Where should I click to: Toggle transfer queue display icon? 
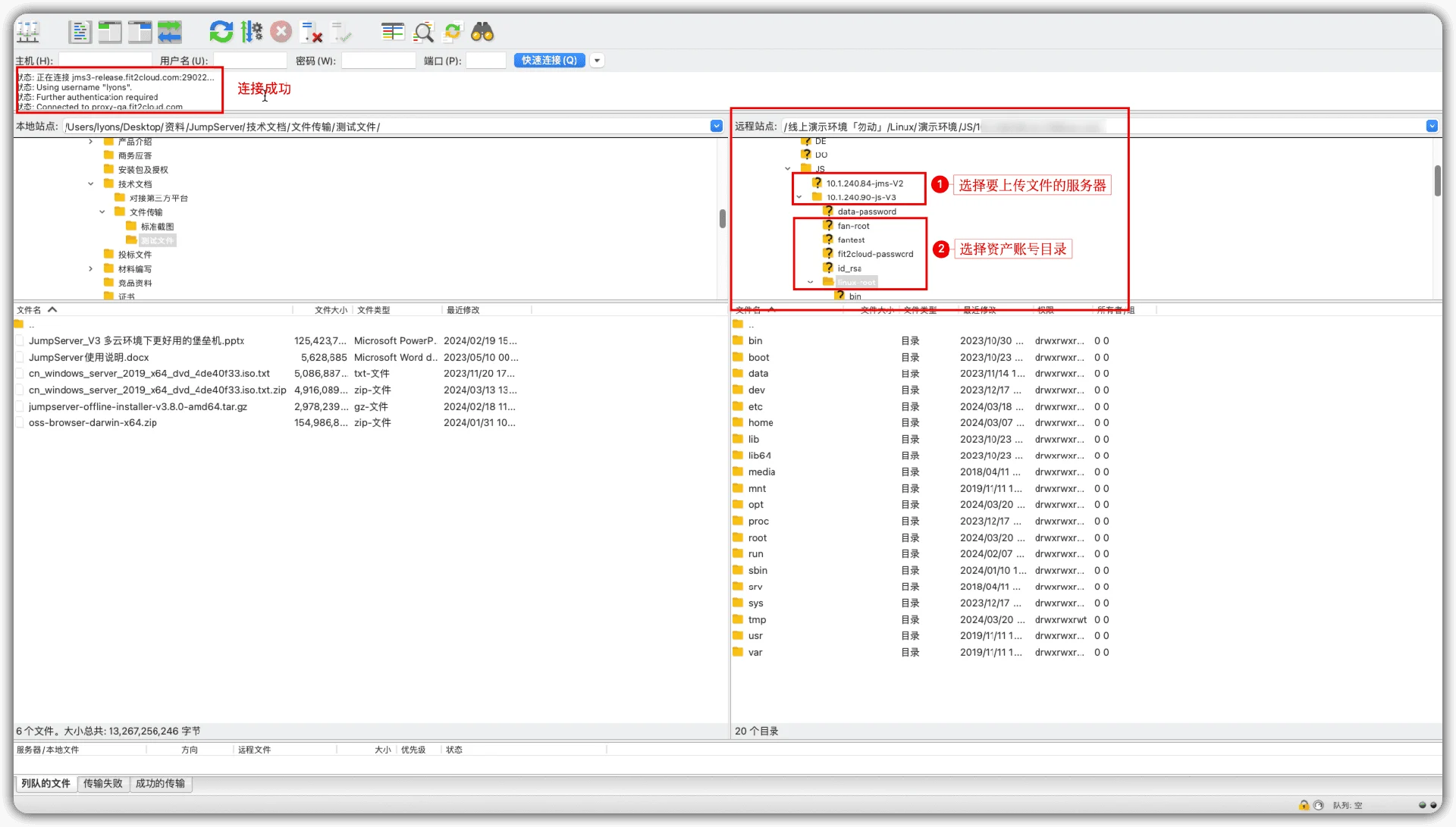click(170, 32)
